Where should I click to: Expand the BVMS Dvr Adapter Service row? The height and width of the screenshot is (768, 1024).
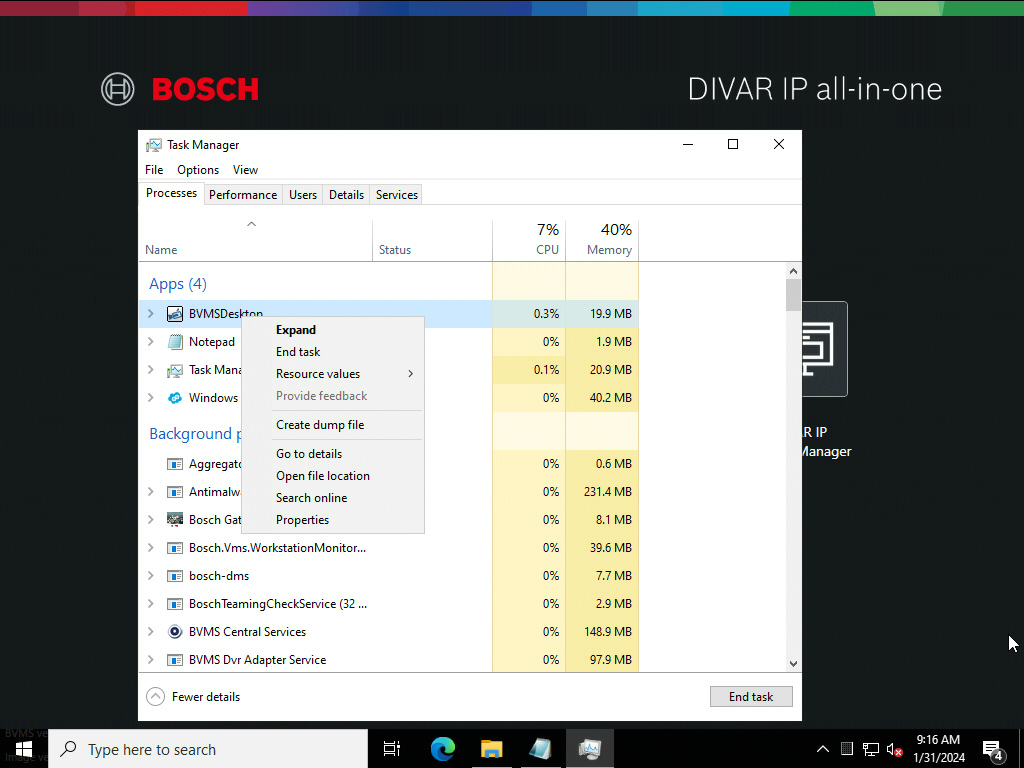pyautogui.click(x=151, y=660)
